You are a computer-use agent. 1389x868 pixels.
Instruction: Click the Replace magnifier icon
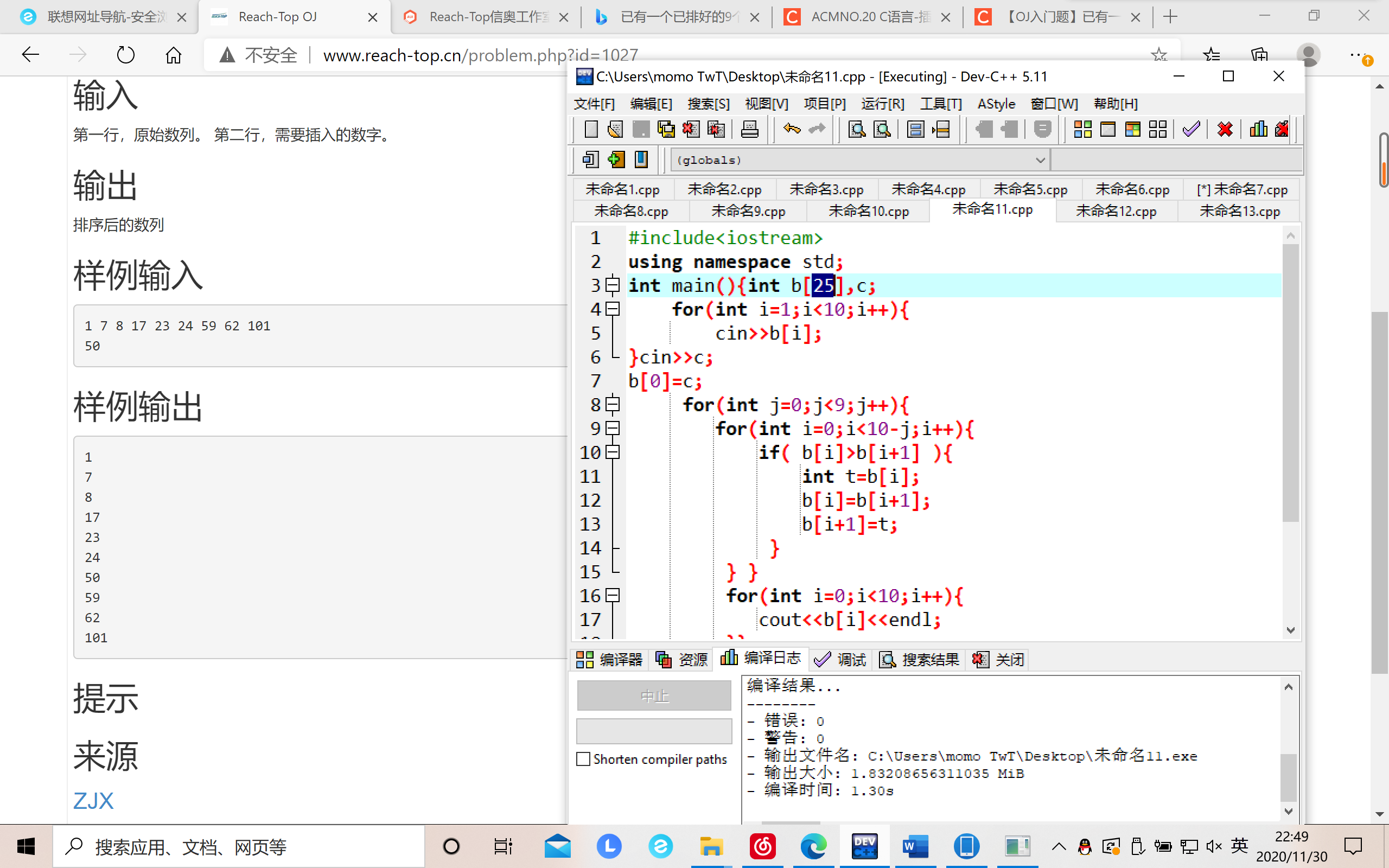tap(882, 129)
